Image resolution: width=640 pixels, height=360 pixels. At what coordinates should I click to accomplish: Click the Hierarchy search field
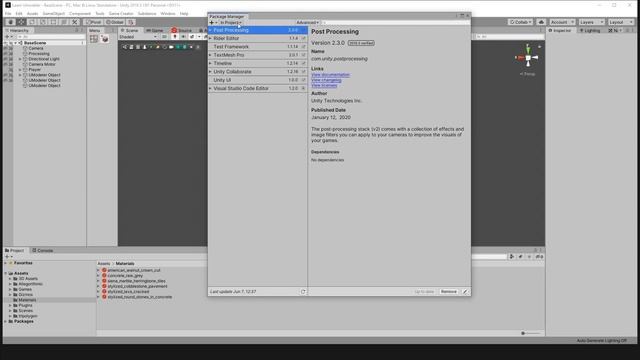(50, 37)
